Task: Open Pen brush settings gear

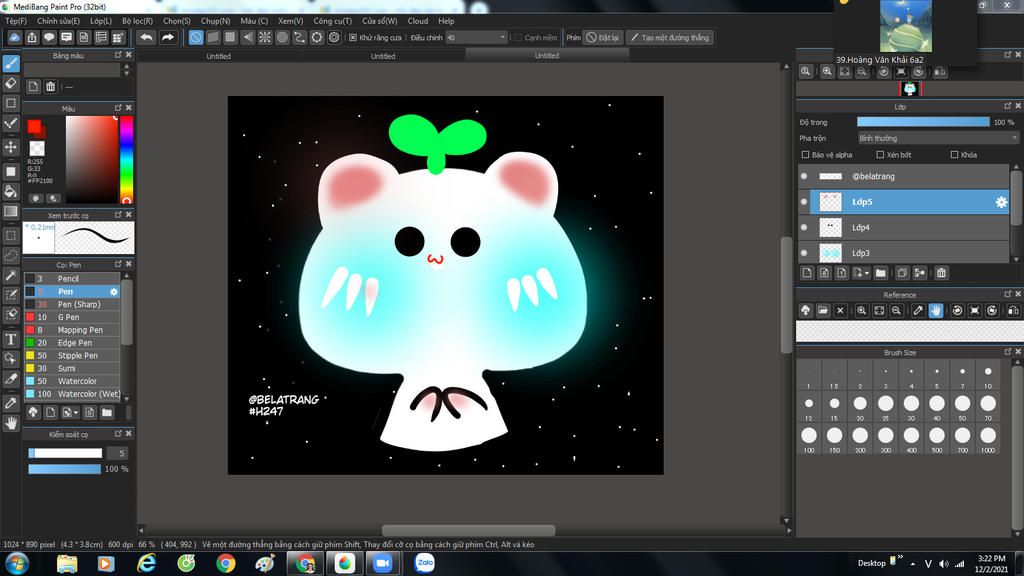Action: [x=114, y=292]
